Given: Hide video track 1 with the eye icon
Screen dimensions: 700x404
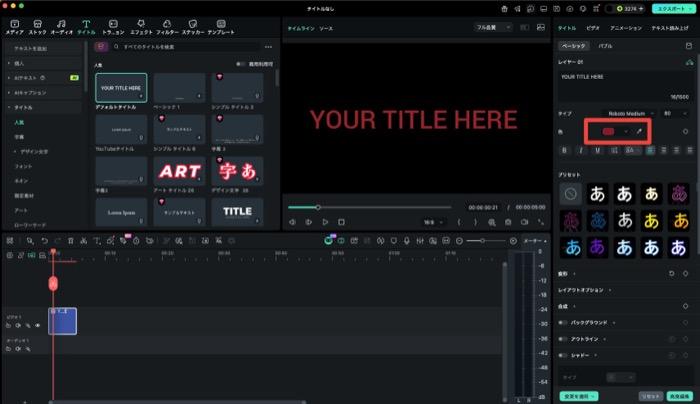Looking at the screenshot, I should [x=38, y=325].
